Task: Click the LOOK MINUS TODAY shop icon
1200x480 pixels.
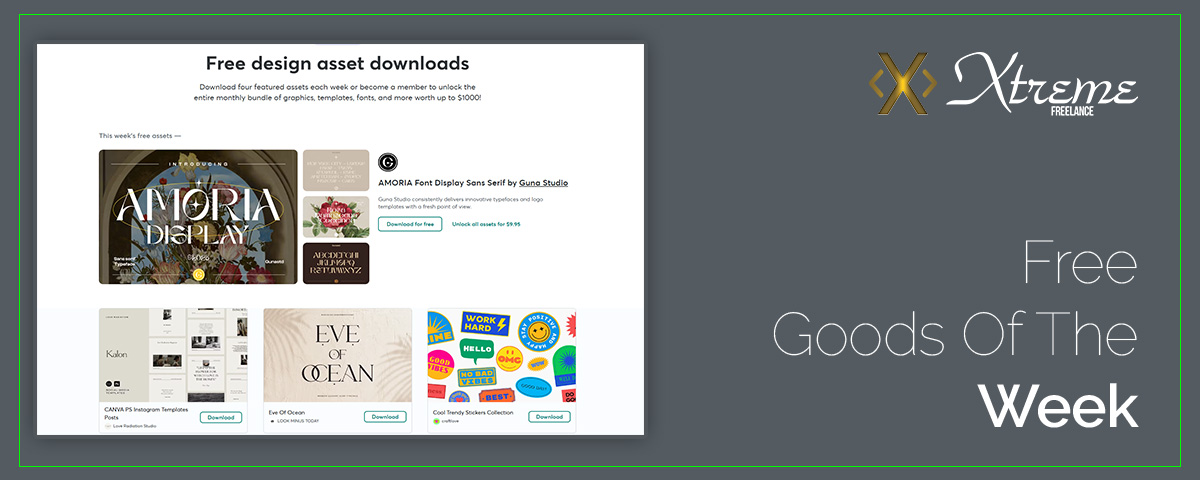Action: pos(272,421)
